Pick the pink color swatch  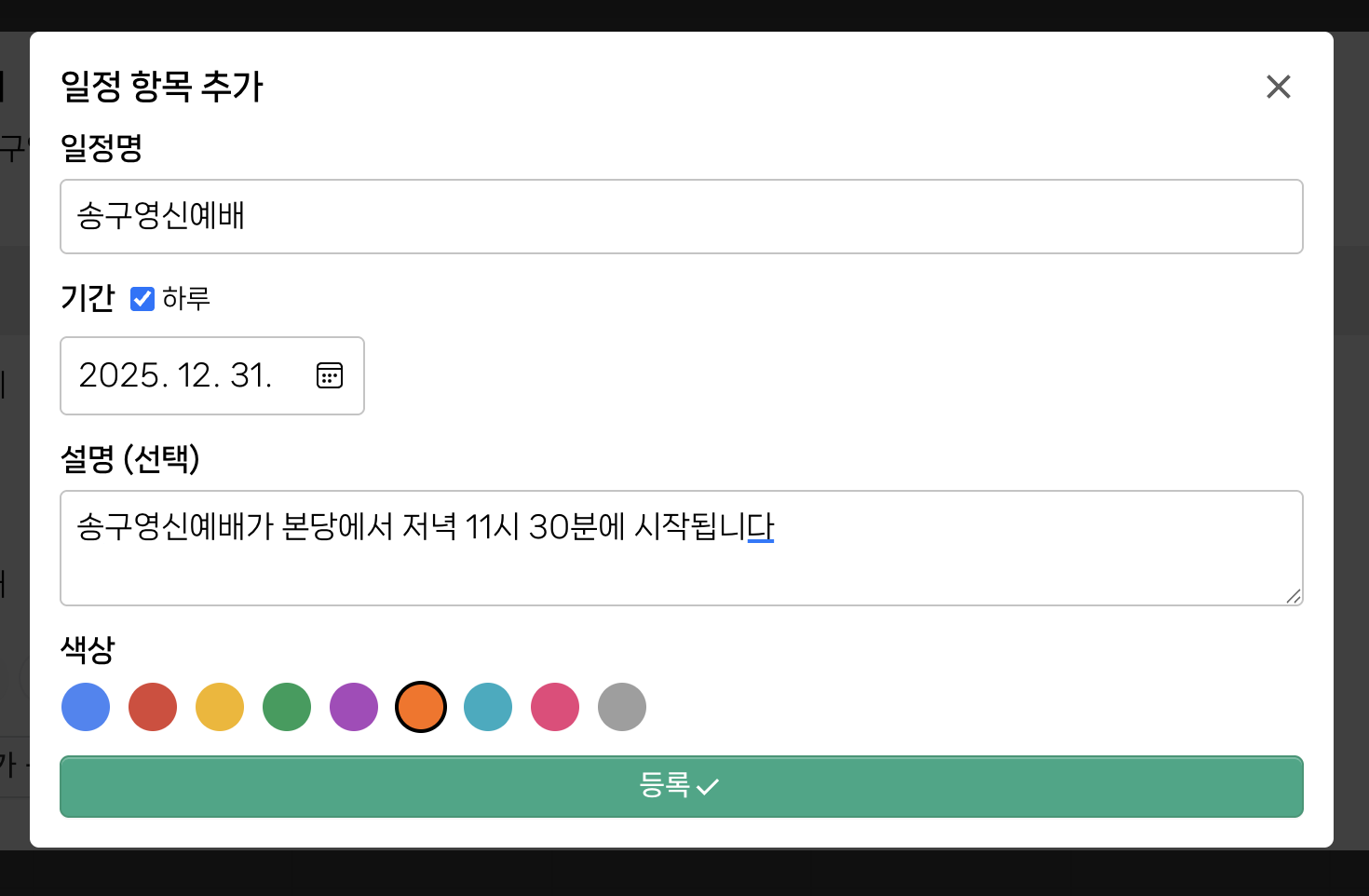(x=555, y=707)
